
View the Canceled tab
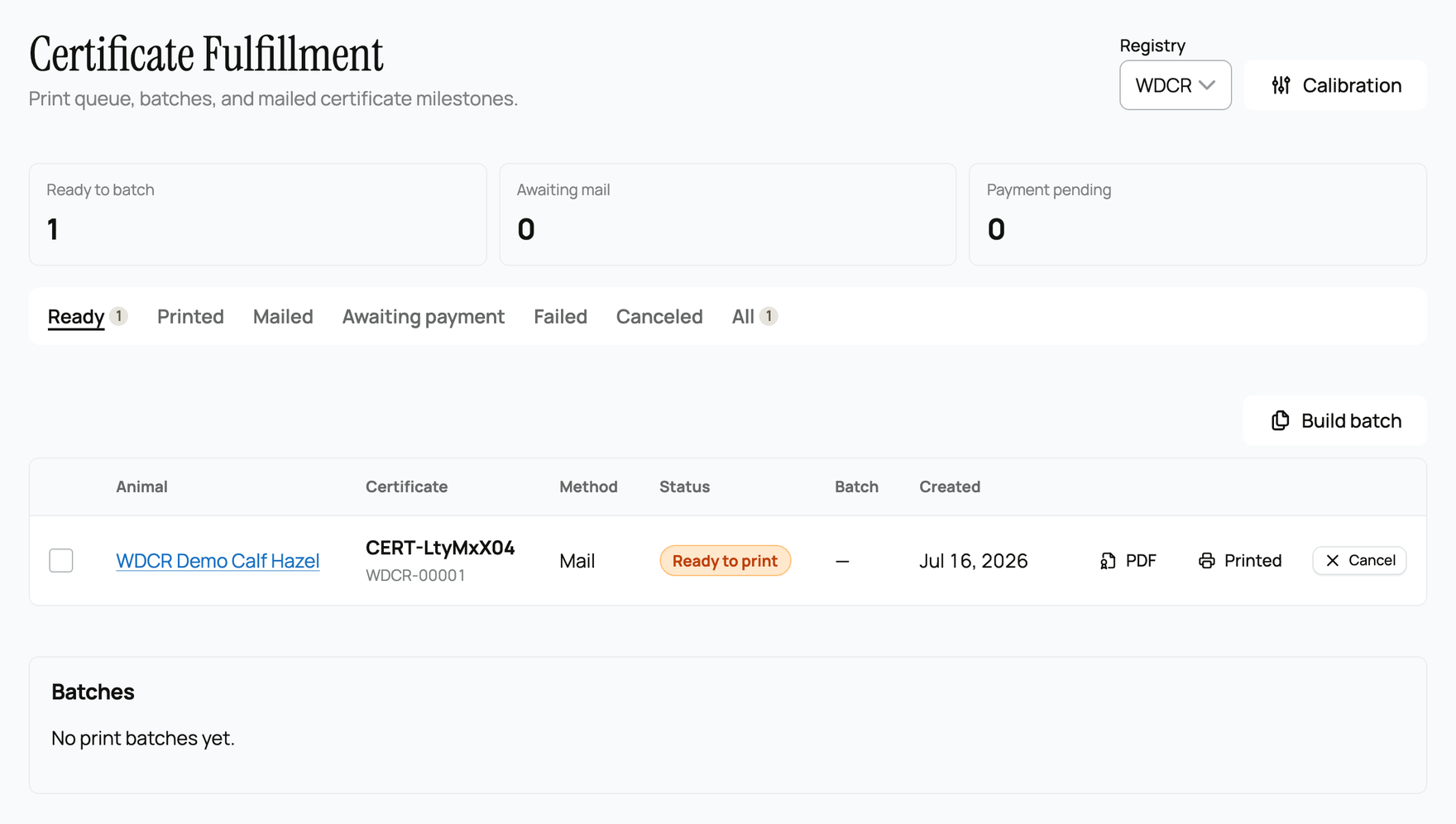tap(659, 317)
